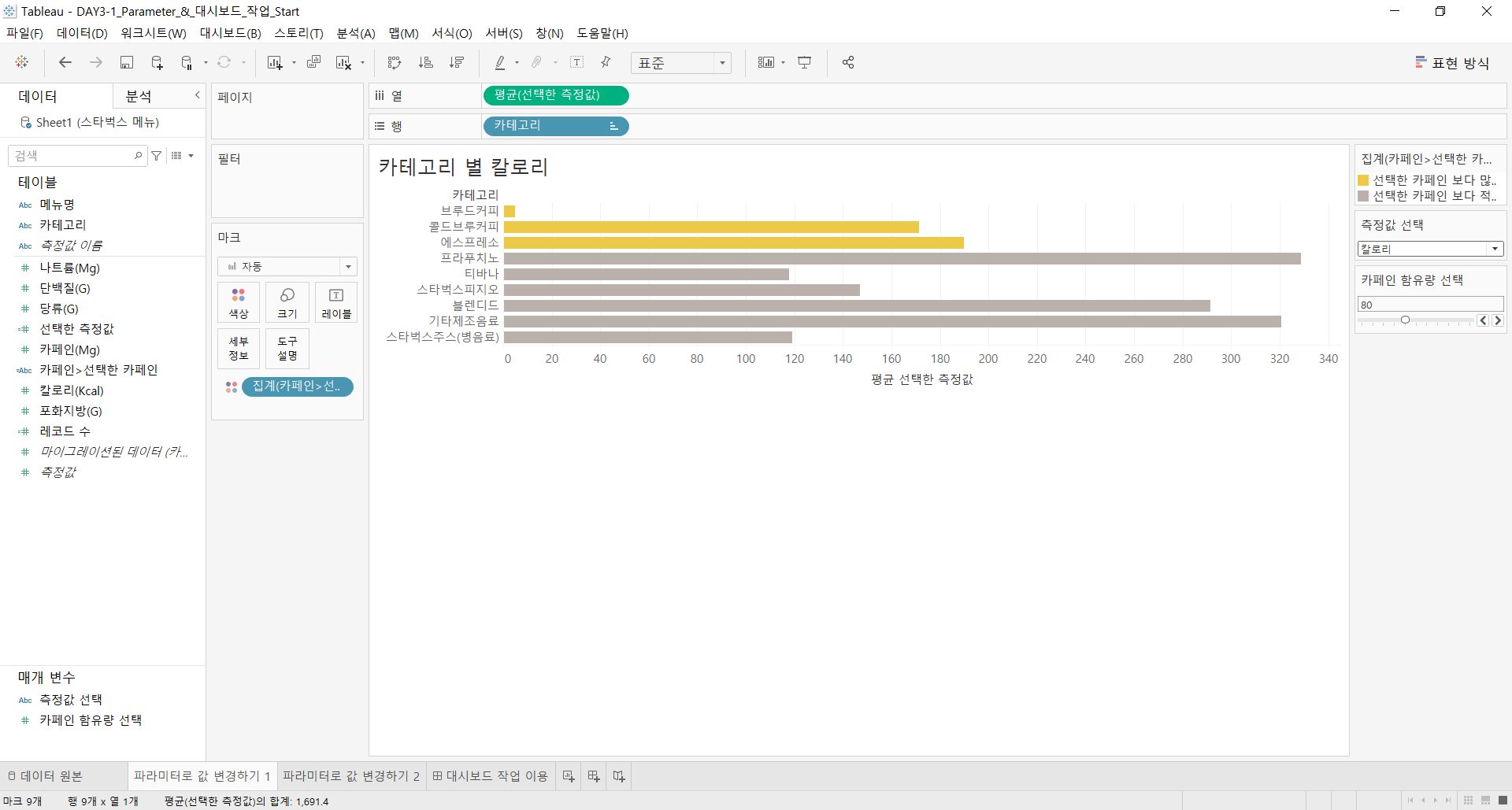Image resolution: width=1512 pixels, height=810 pixels.
Task: Click the Save workbook icon
Action: (126, 62)
